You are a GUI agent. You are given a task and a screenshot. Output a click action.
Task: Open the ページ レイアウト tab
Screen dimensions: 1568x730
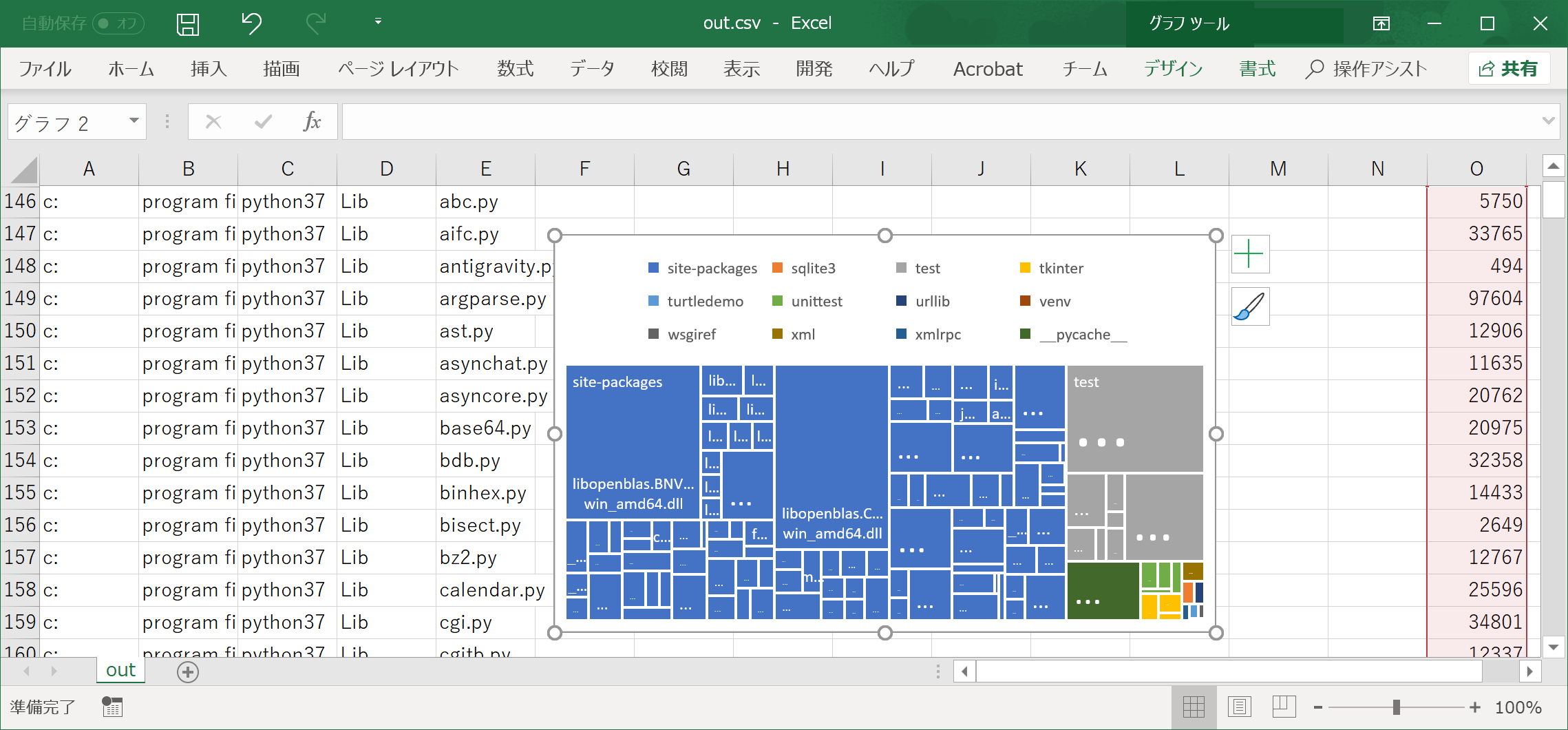398,69
